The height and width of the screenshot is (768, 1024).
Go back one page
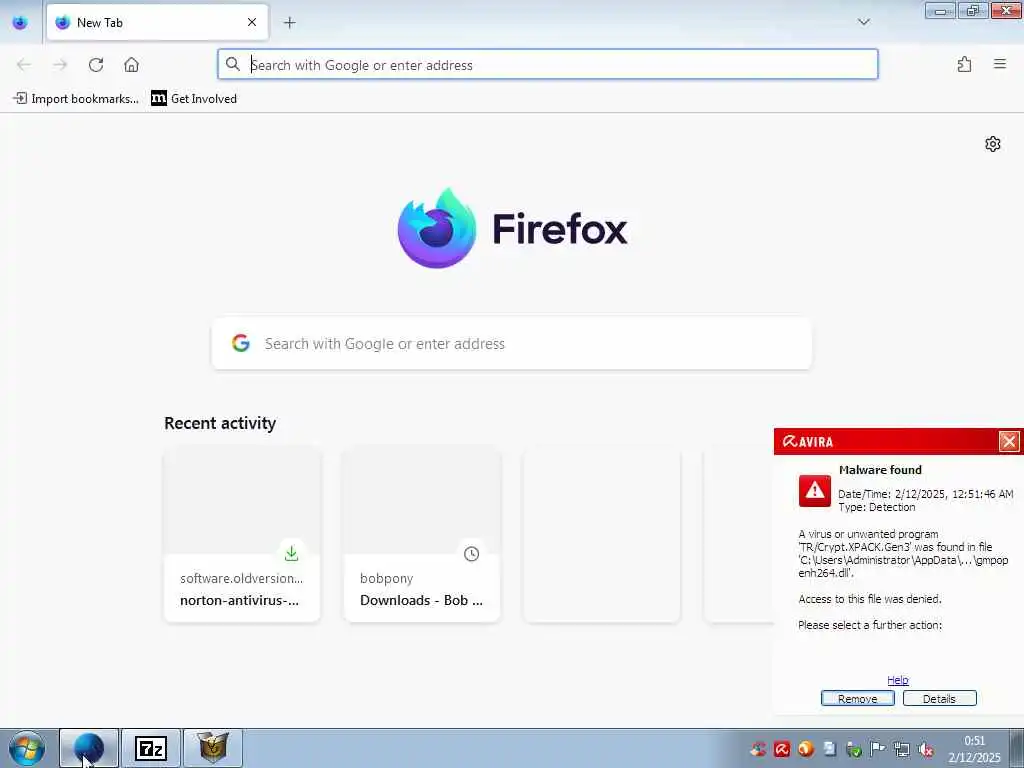24,65
